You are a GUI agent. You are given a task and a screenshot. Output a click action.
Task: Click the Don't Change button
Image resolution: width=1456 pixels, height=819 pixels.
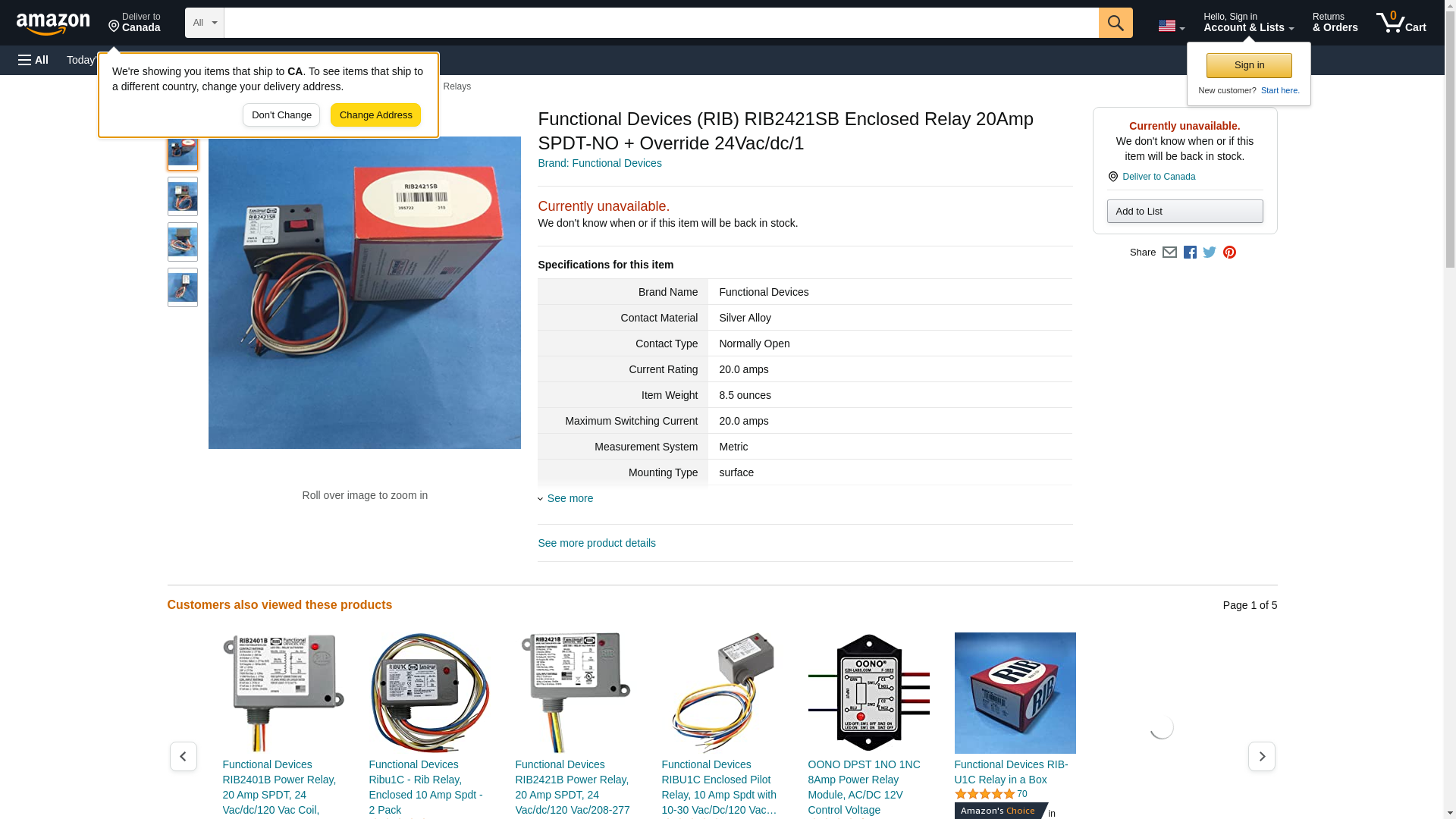tap(281, 115)
